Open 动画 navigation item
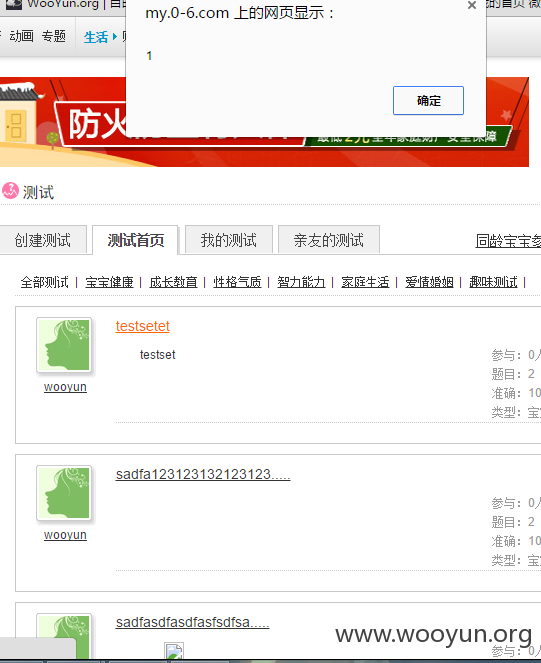Image resolution: width=541 pixels, height=663 pixels. pyautogui.click(x=21, y=36)
